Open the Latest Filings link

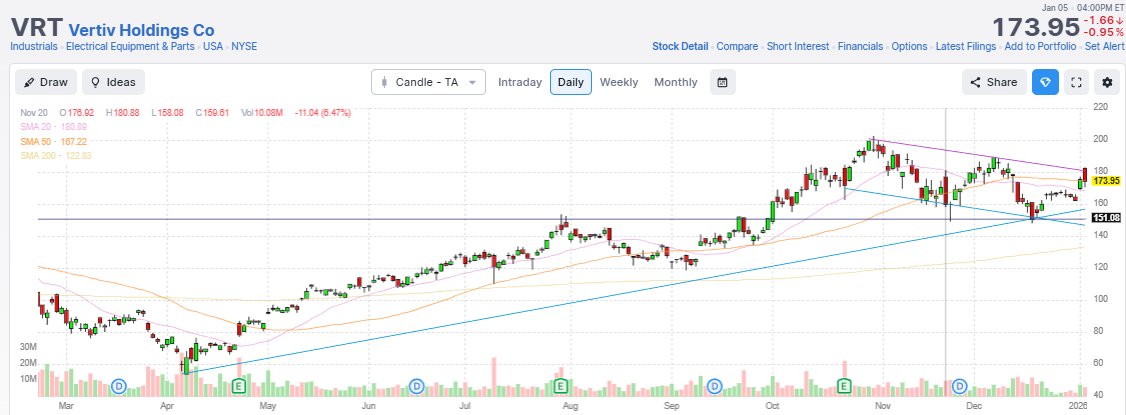[966, 47]
